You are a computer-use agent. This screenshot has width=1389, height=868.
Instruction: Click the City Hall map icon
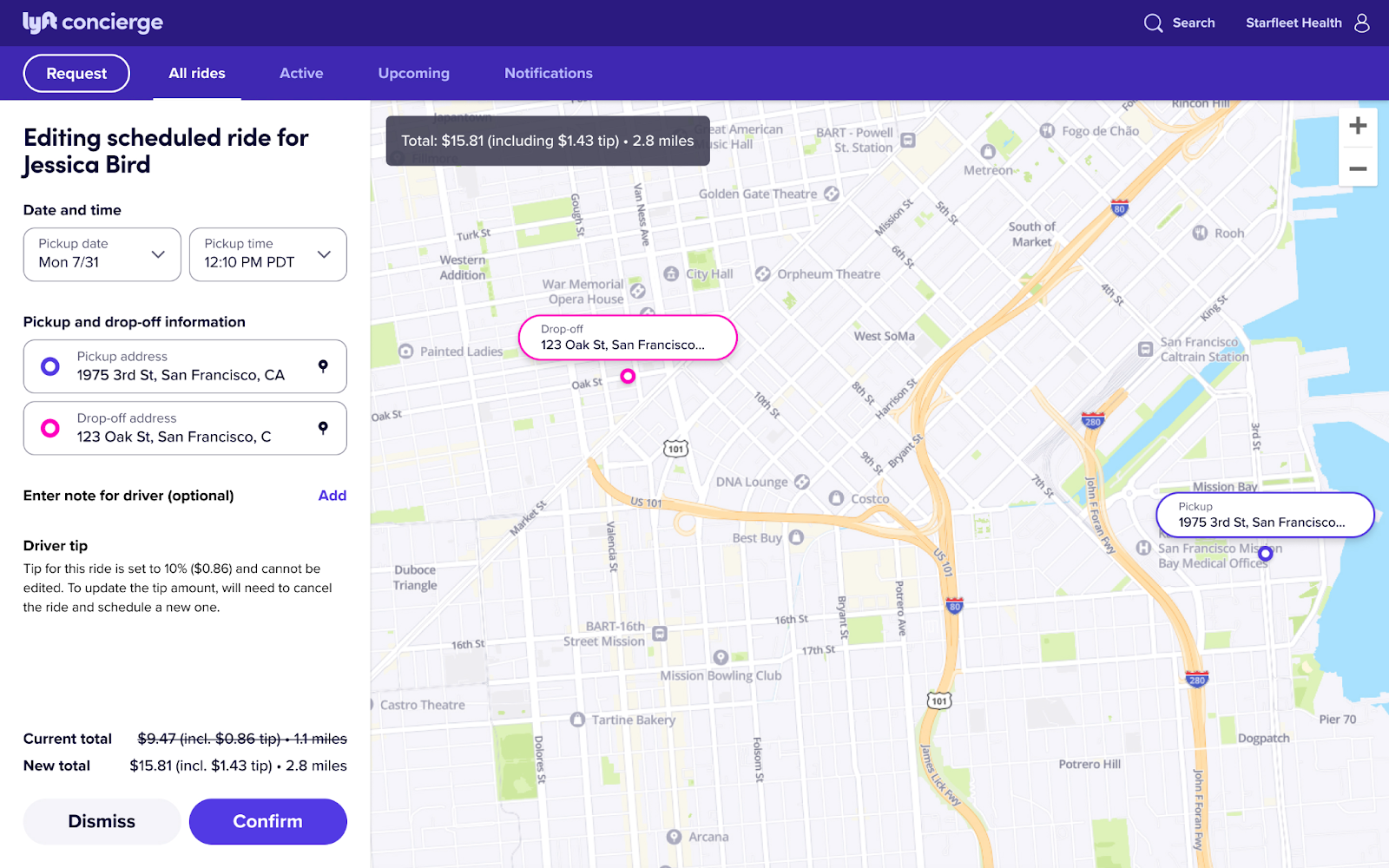click(671, 273)
